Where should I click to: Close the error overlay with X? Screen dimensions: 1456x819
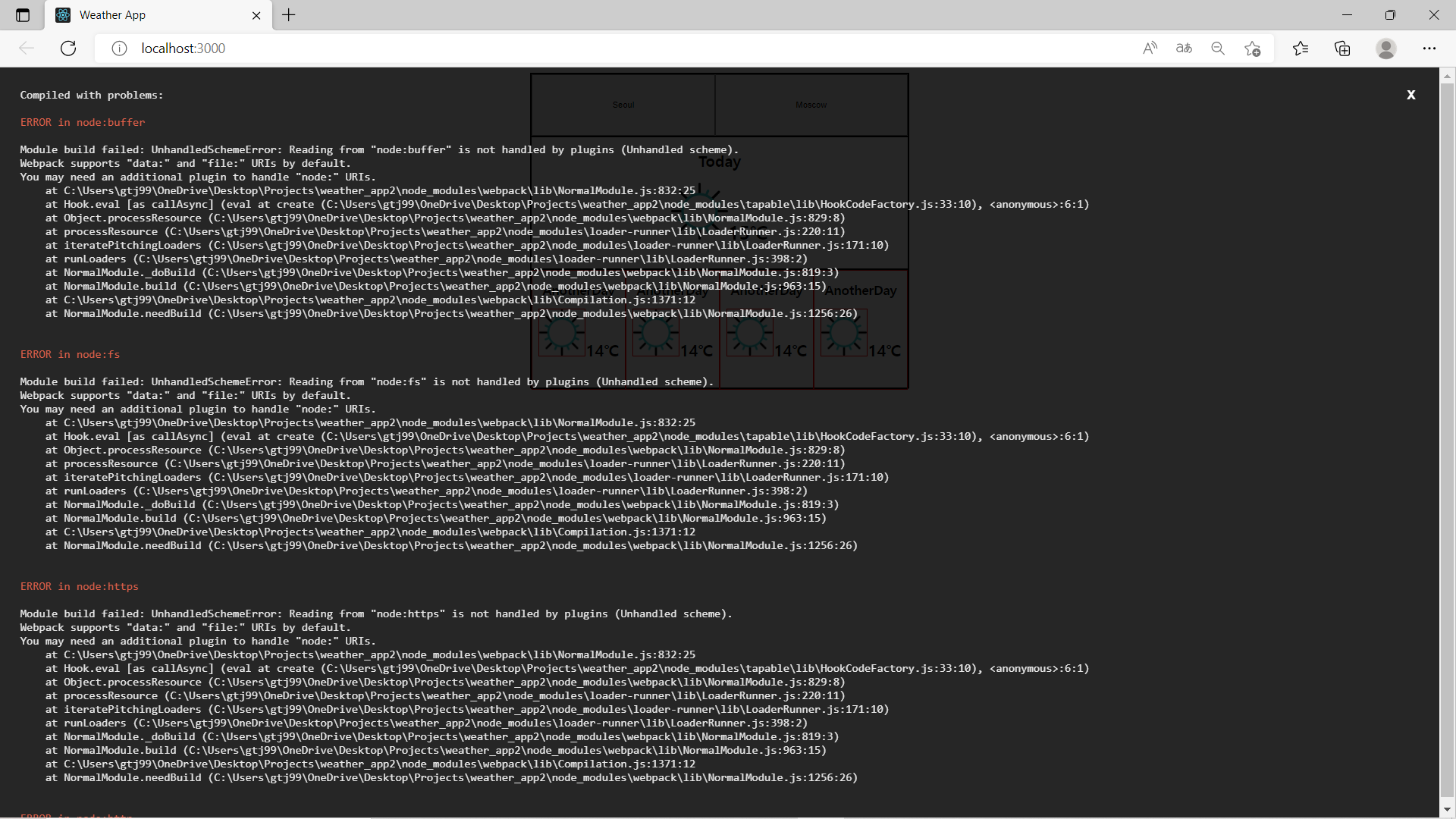click(1410, 95)
